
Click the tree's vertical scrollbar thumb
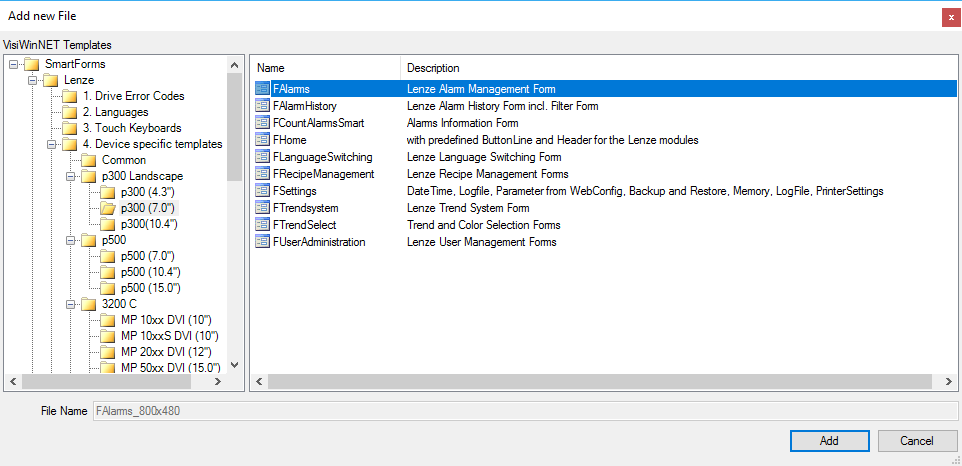[234, 126]
